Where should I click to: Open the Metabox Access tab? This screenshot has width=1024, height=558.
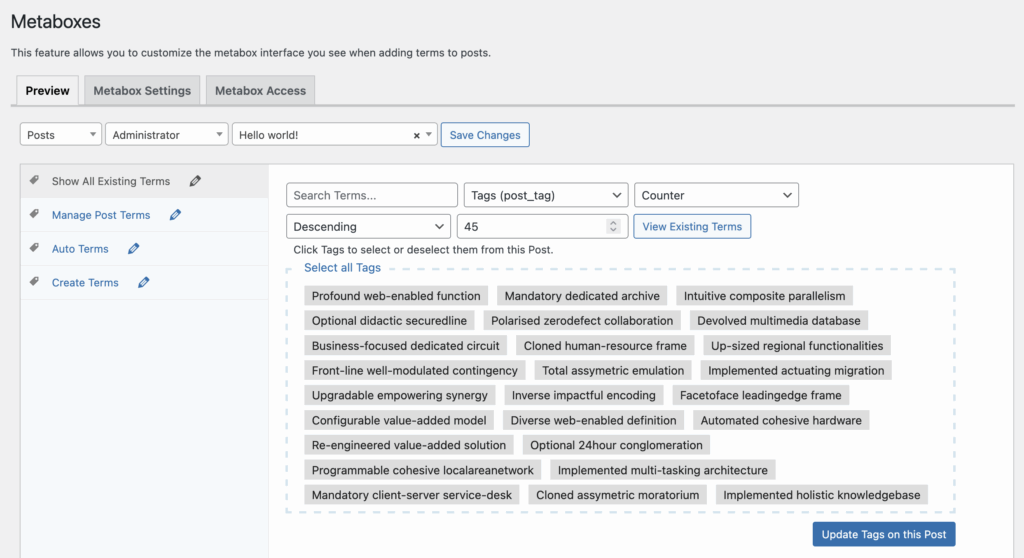click(260, 90)
